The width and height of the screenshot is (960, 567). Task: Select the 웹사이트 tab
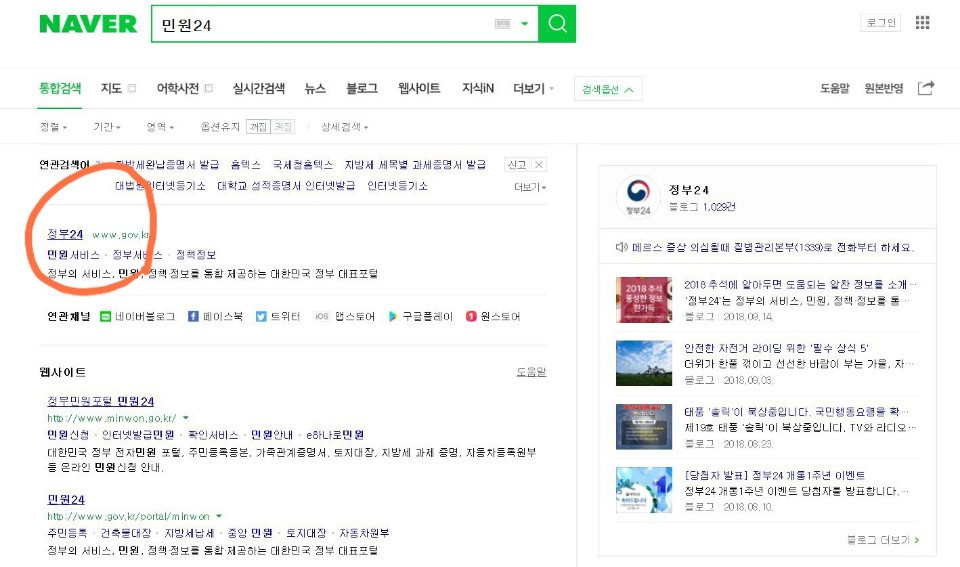click(x=419, y=88)
